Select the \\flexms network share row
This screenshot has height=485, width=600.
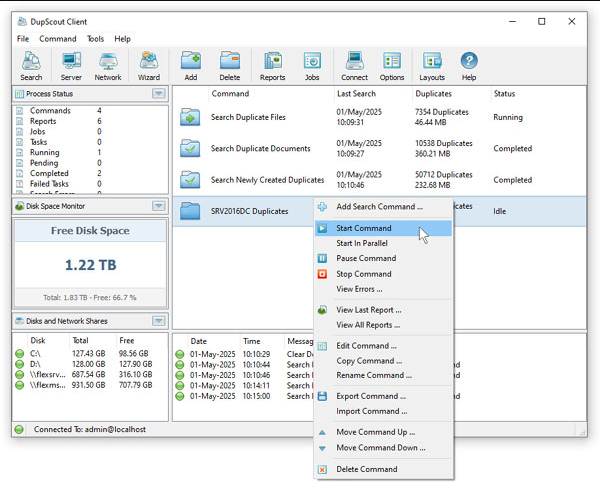pos(90,385)
